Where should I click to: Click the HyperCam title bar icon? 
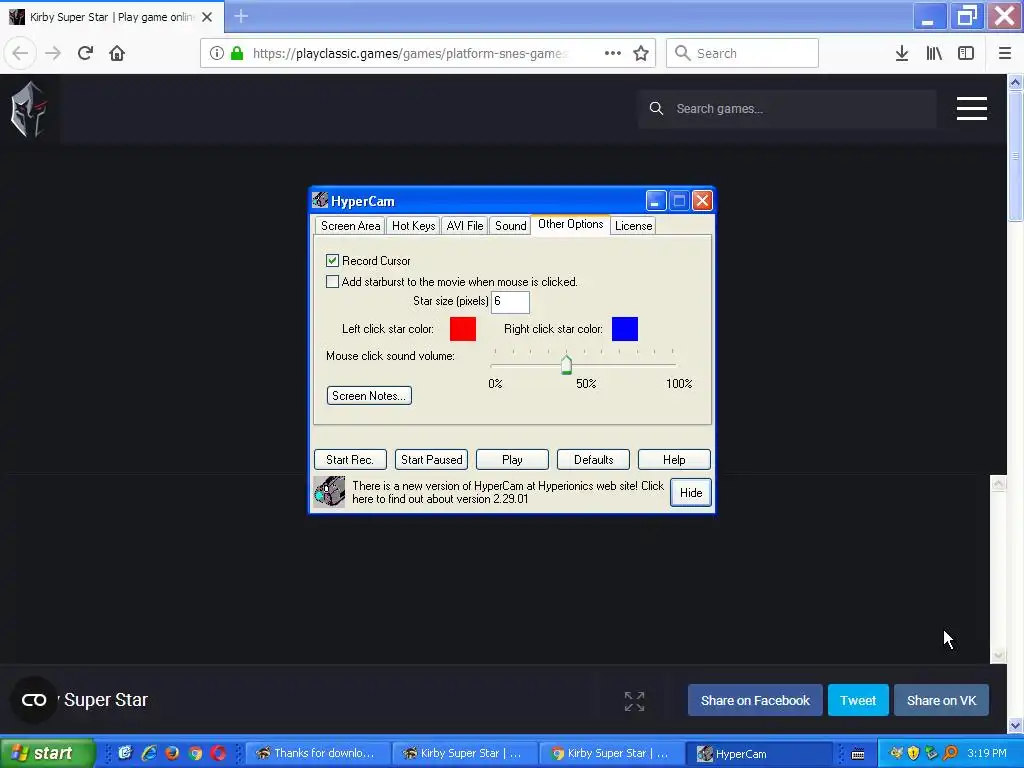[320, 200]
